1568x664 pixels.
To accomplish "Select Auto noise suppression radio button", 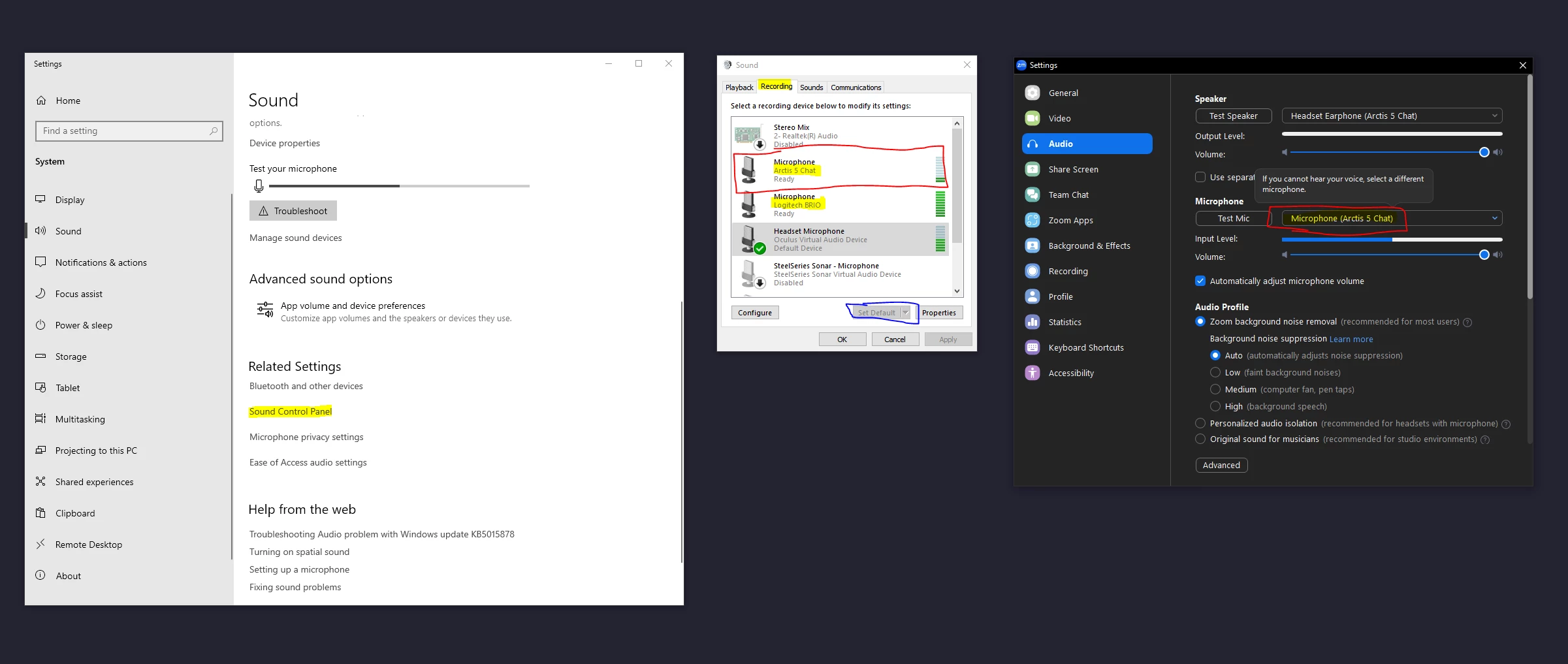I will (x=1215, y=355).
